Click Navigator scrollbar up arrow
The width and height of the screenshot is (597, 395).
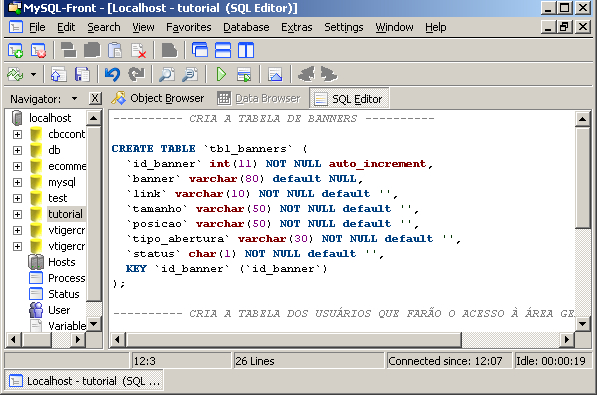coord(93,118)
